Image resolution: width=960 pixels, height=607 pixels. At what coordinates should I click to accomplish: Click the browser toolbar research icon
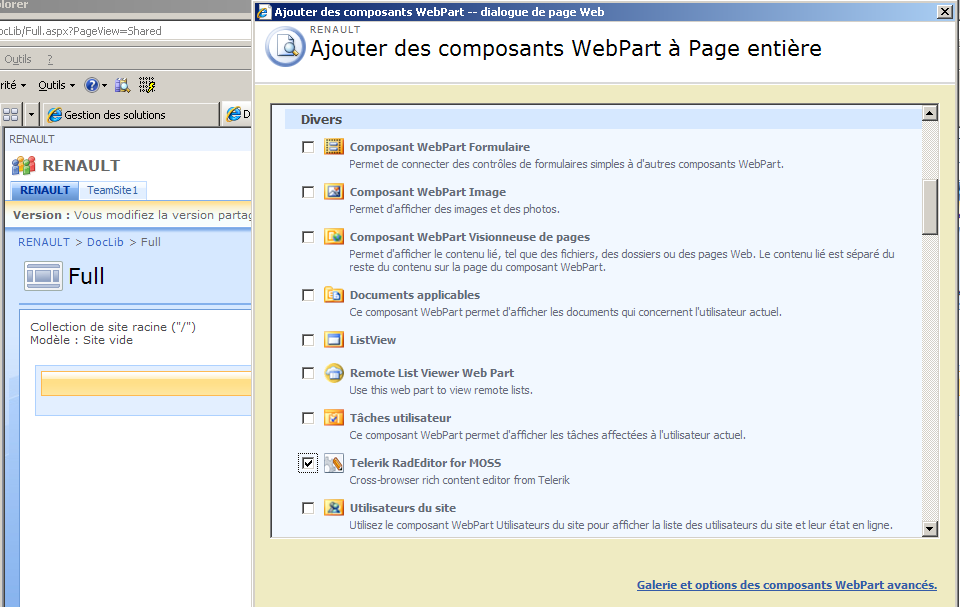click(122, 85)
